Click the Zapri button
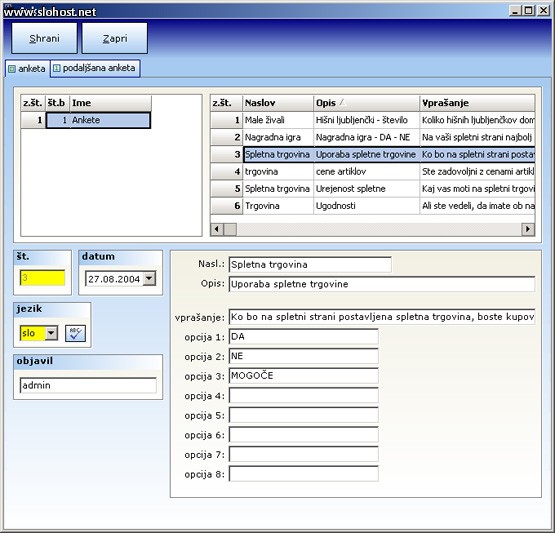 [x=115, y=38]
